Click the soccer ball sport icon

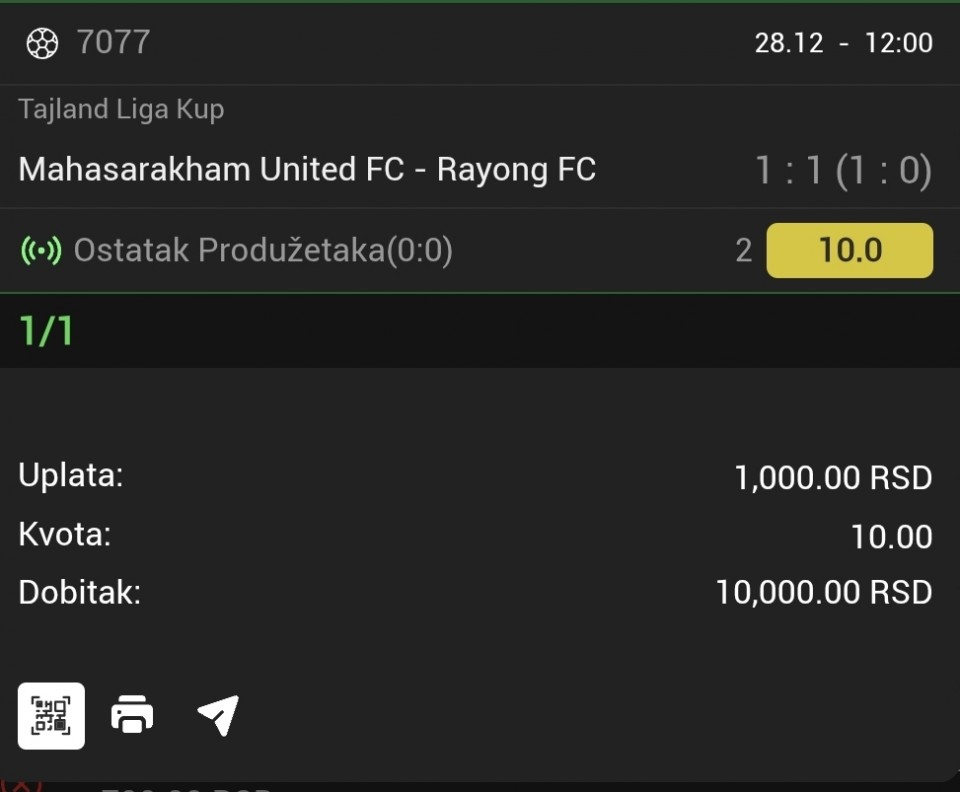pos(42,43)
